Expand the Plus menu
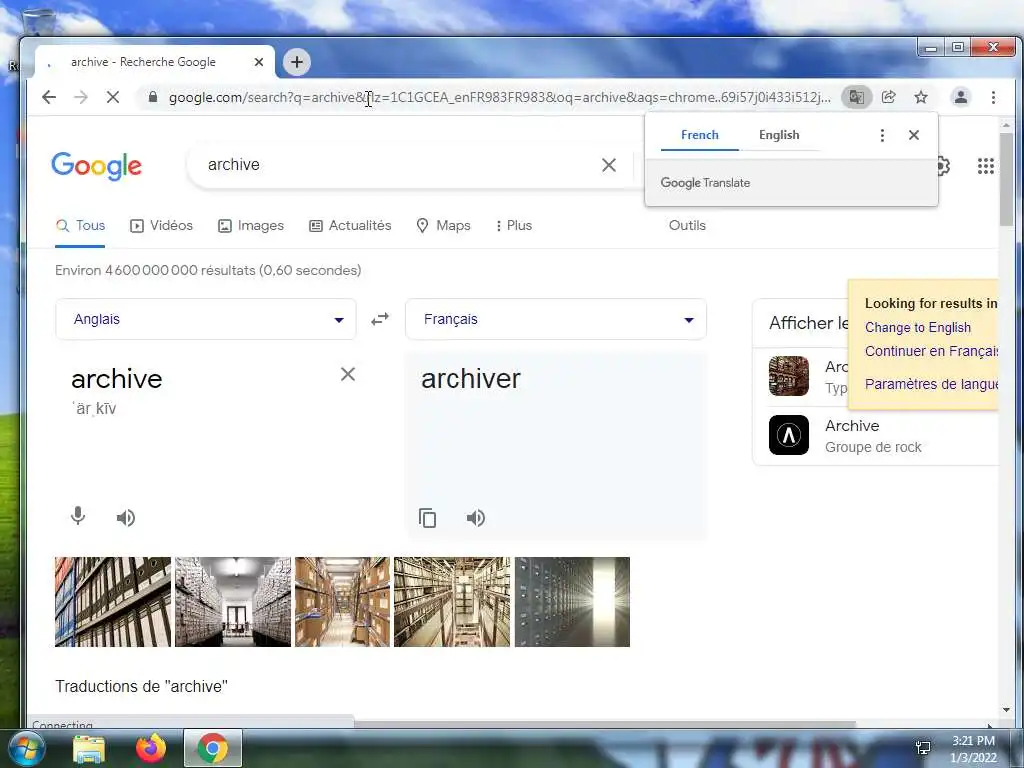 (514, 225)
